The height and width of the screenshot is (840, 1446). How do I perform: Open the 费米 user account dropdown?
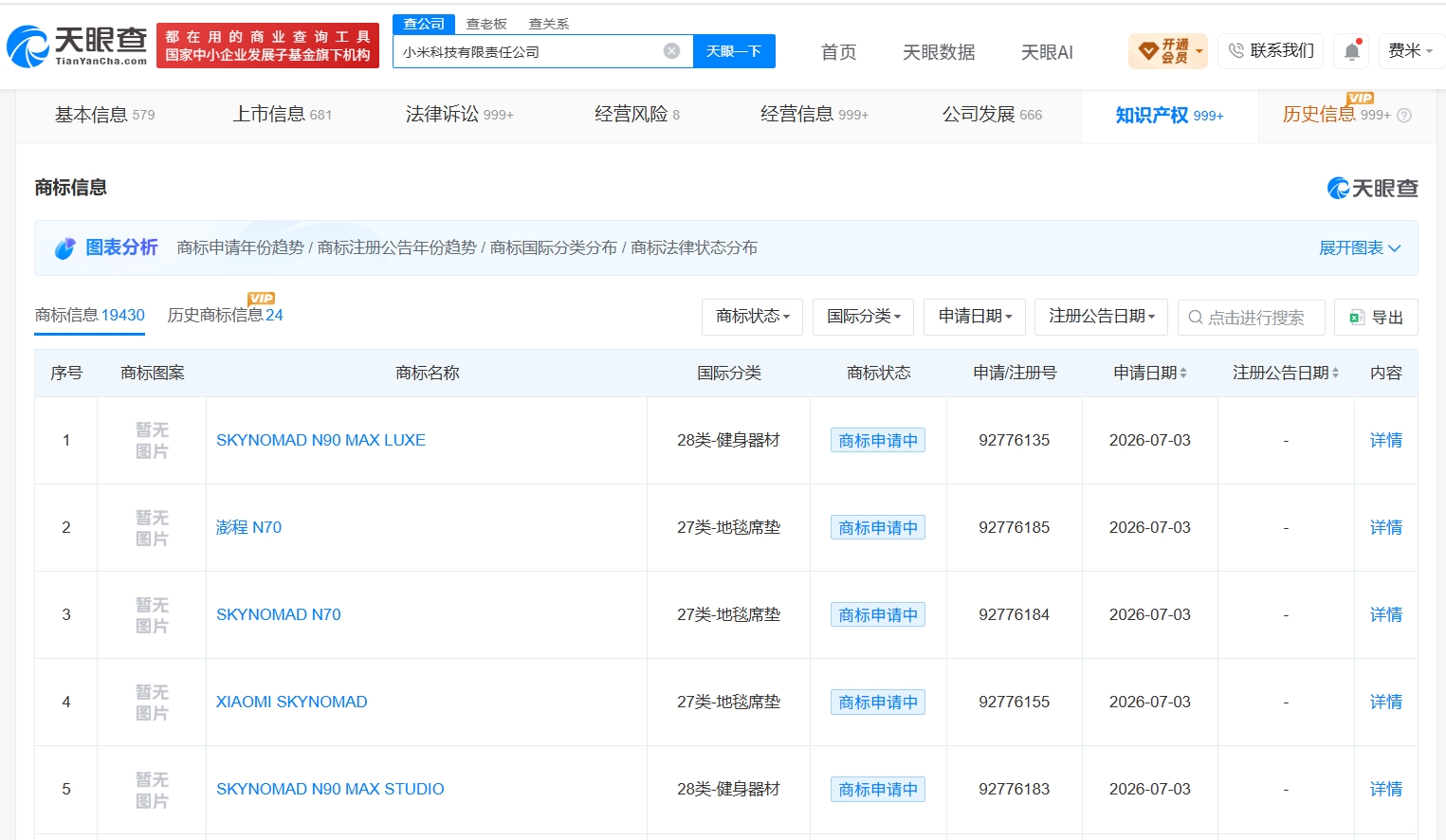pyautogui.click(x=1410, y=51)
